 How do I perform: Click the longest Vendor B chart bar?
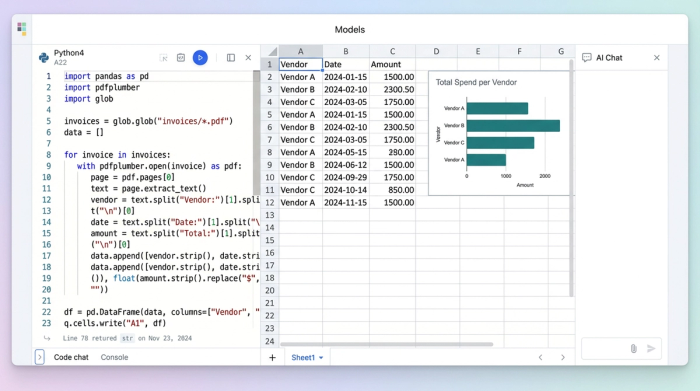click(x=513, y=125)
